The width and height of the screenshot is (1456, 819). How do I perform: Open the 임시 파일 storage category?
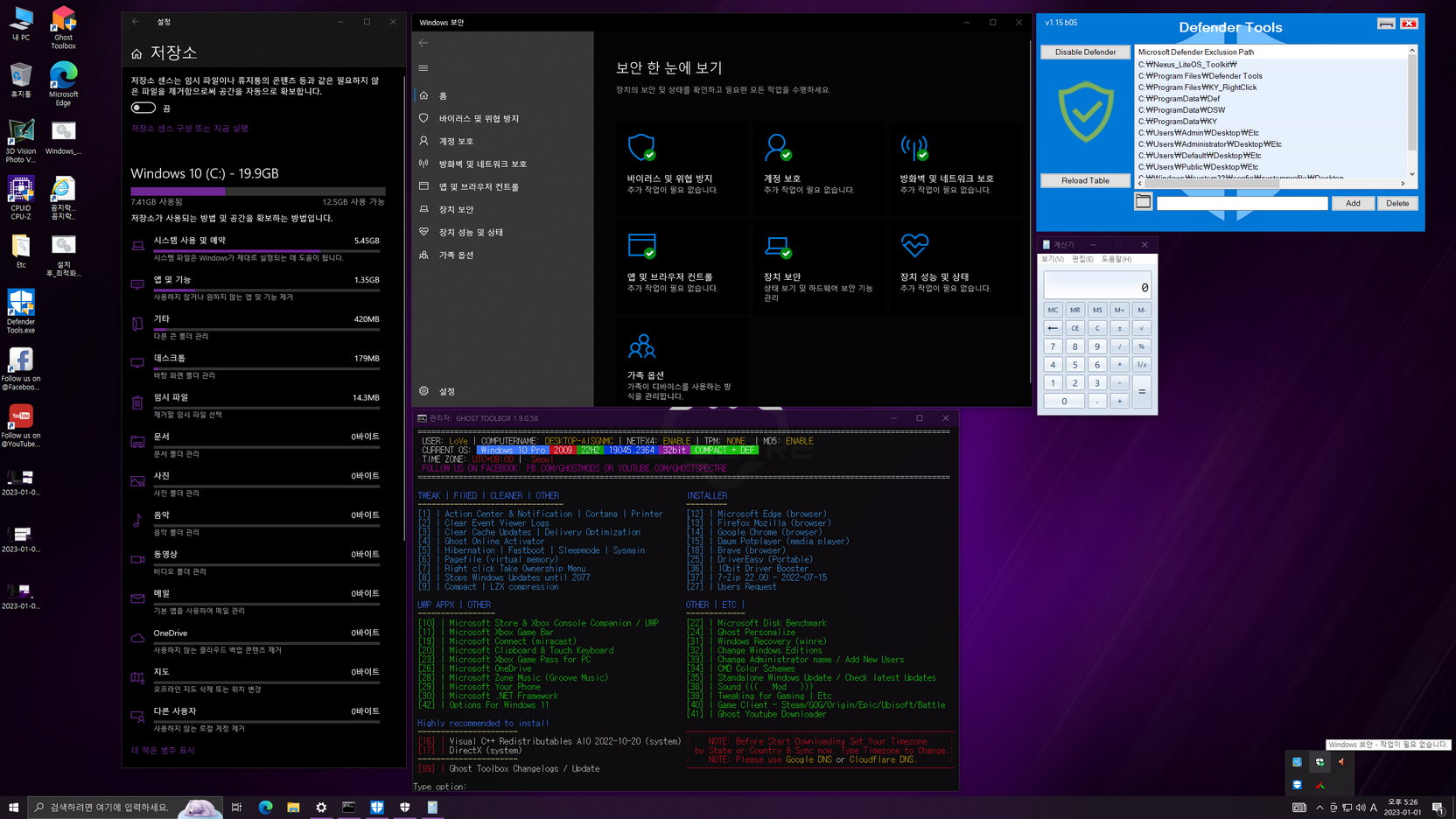(x=257, y=405)
